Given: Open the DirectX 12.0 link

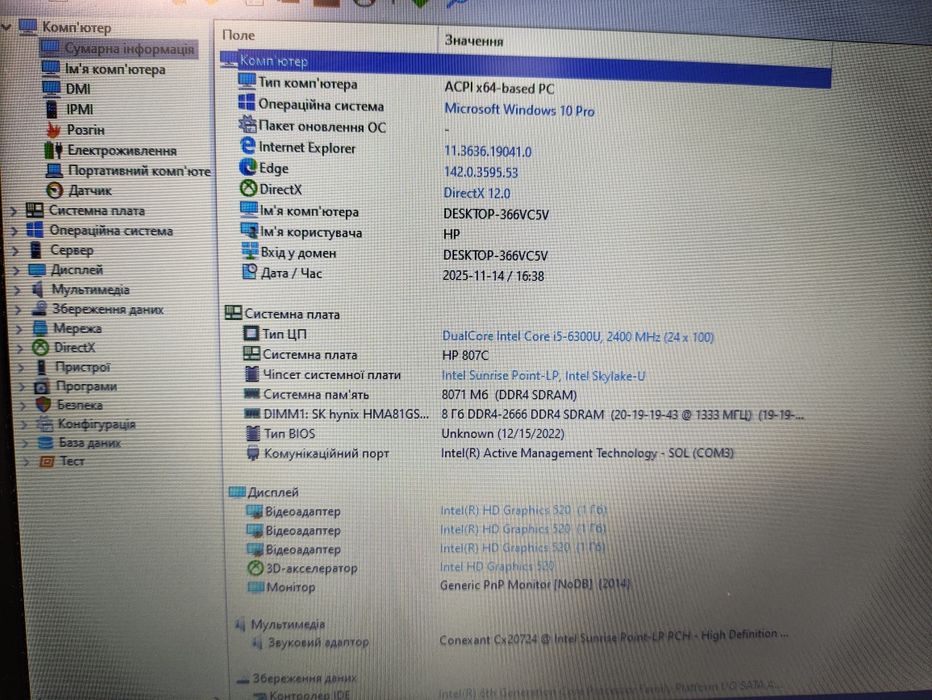Looking at the screenshot, I should click(477, 193).
